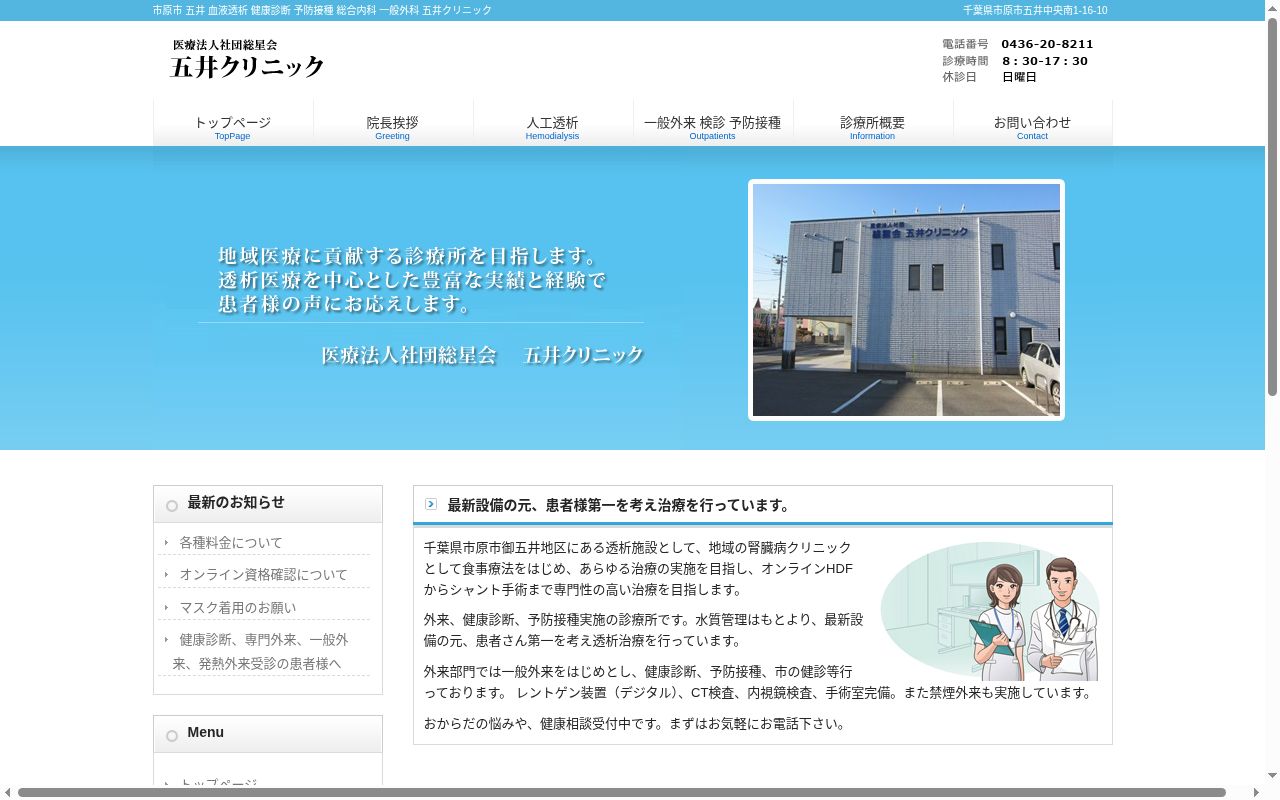1280x800 pixels.
Task: Click the clinic building photo
Action: coord(906,300)
